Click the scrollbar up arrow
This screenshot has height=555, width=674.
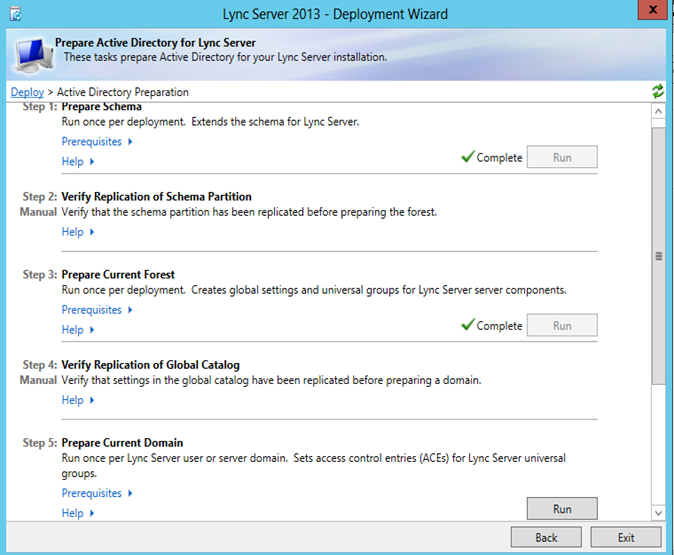click(x=658, y=108)
